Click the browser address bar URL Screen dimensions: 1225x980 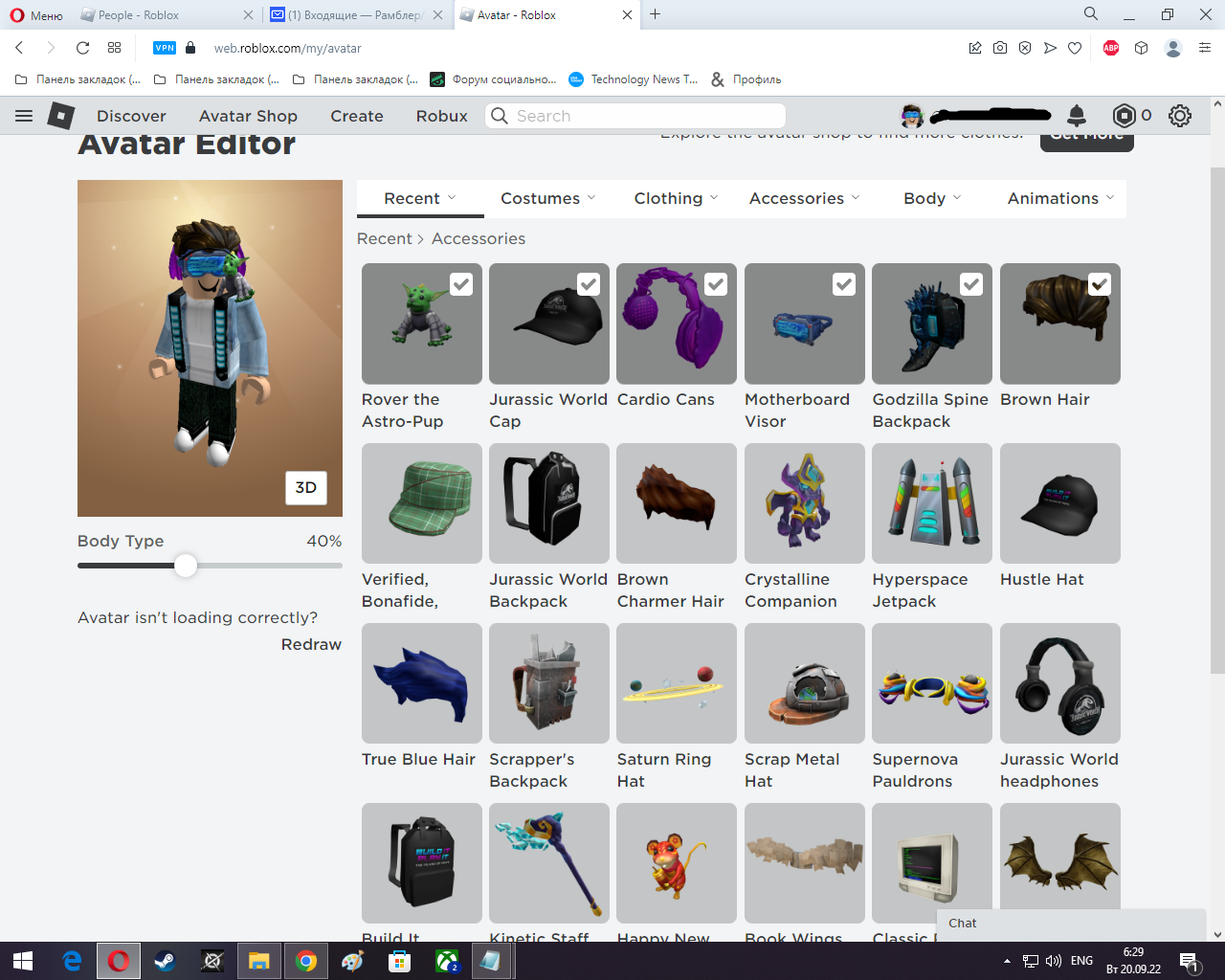coord(287,48)
